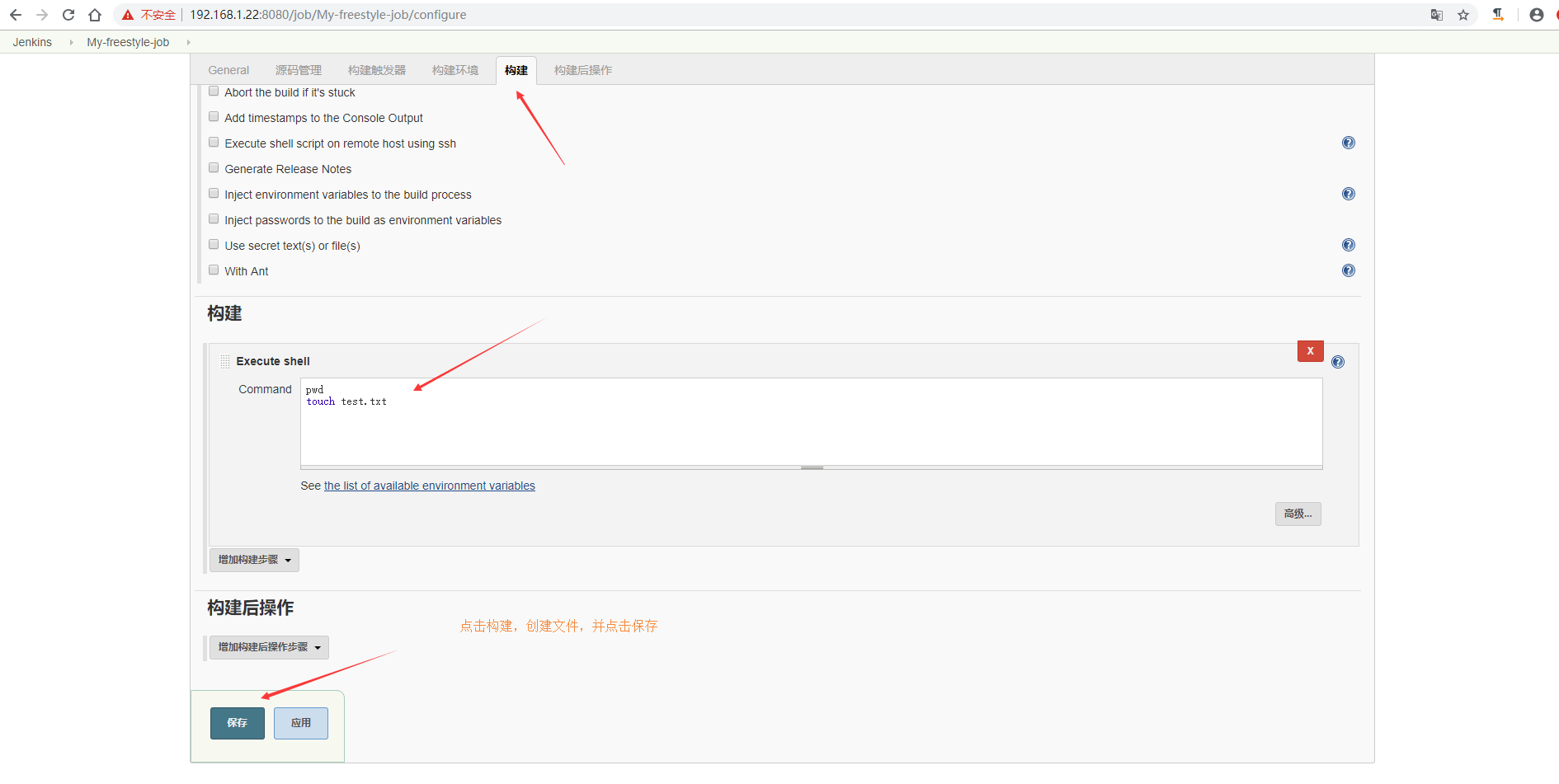The height and width of the screenshot is (784, 1559).
Task: Click inside the Command shell script textarea
Action: tap(812, 421)
